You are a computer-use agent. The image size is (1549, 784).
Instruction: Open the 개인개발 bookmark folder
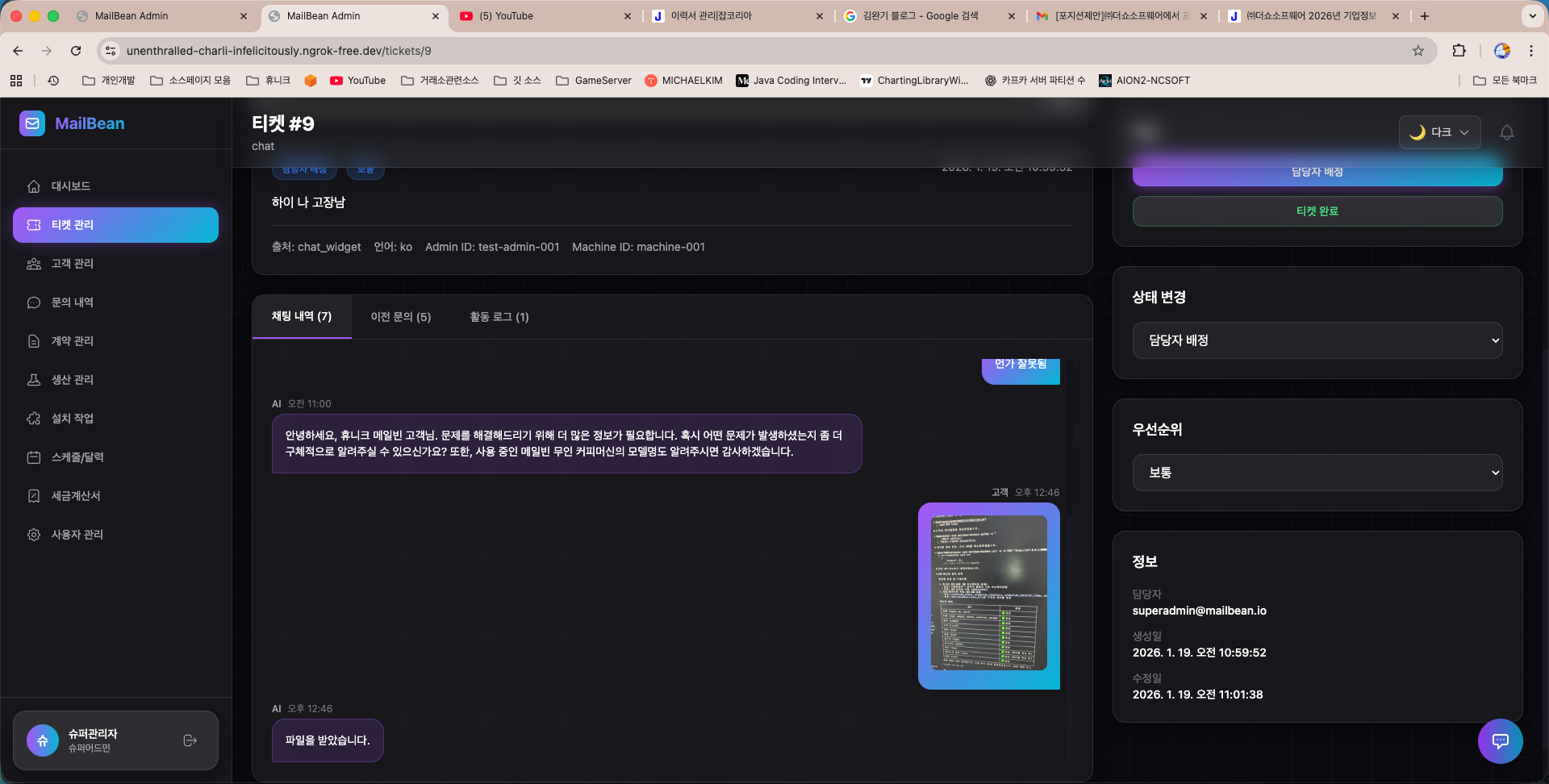[x=109, y=81]
